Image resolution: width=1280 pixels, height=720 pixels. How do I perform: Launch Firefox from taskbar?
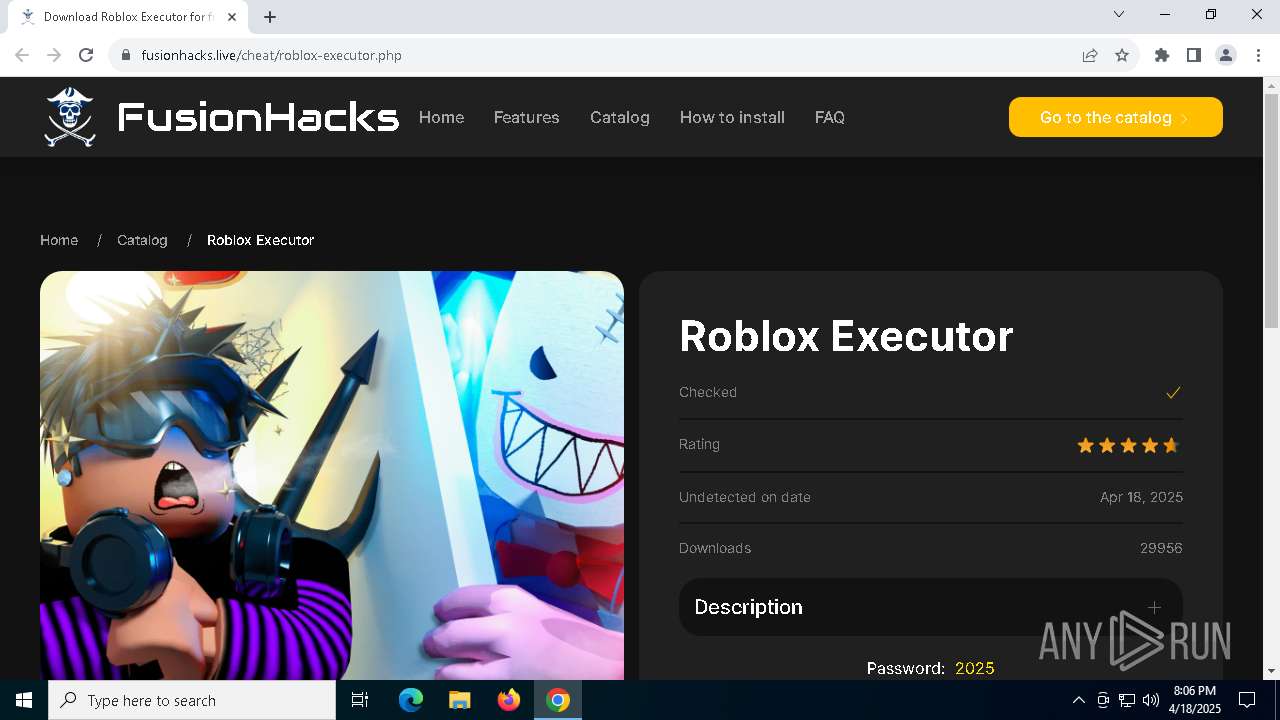coord(509,700)
